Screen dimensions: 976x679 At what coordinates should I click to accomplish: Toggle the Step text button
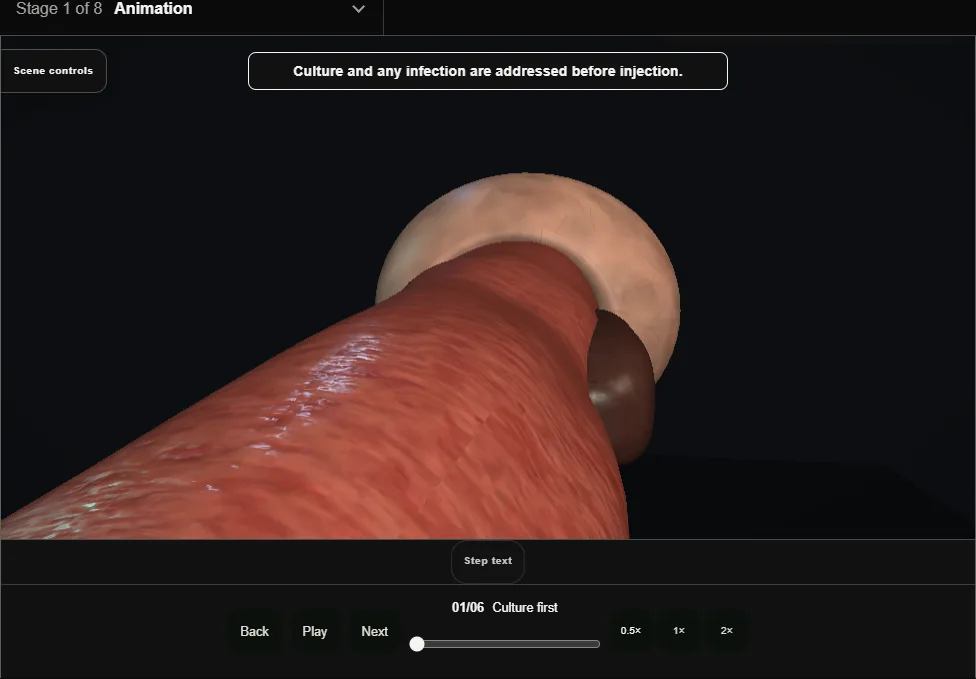pyautogui.click(x=488, y=561)
